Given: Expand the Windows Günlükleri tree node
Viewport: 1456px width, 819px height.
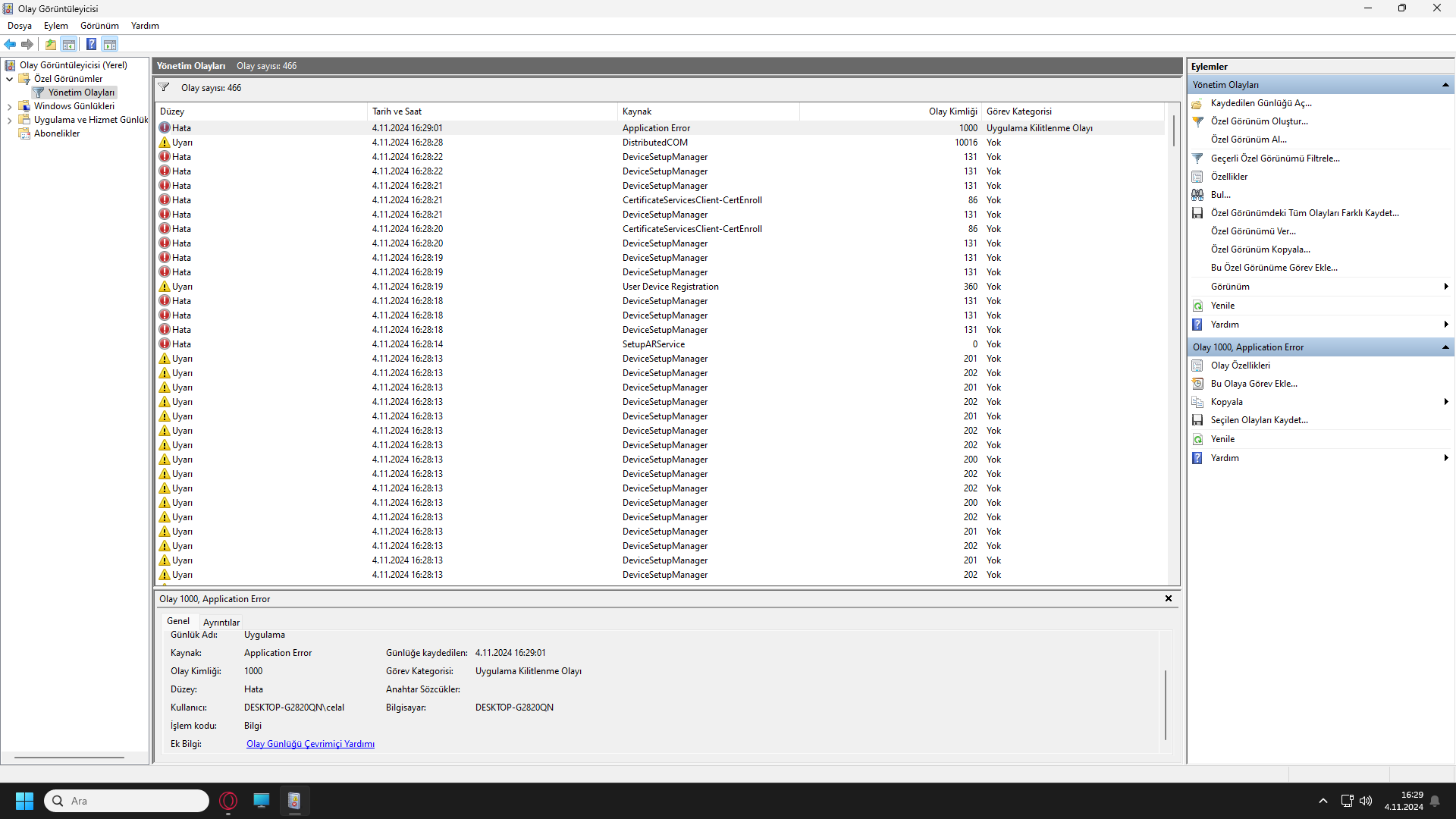Looking at the screenshot, I should [x=9, y=107].
